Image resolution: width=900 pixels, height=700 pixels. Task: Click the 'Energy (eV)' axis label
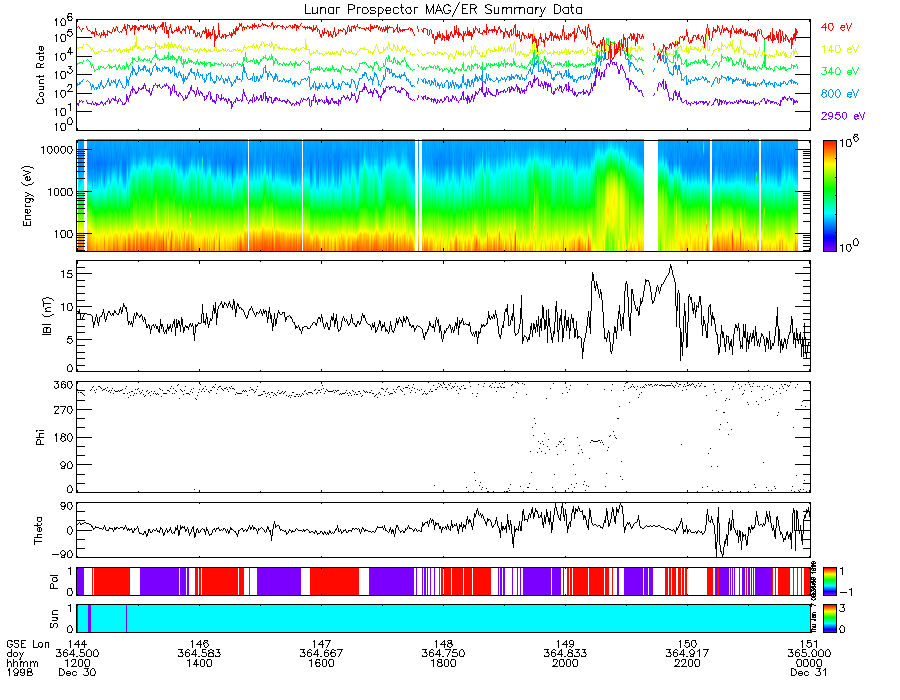(x=27, y=196)
